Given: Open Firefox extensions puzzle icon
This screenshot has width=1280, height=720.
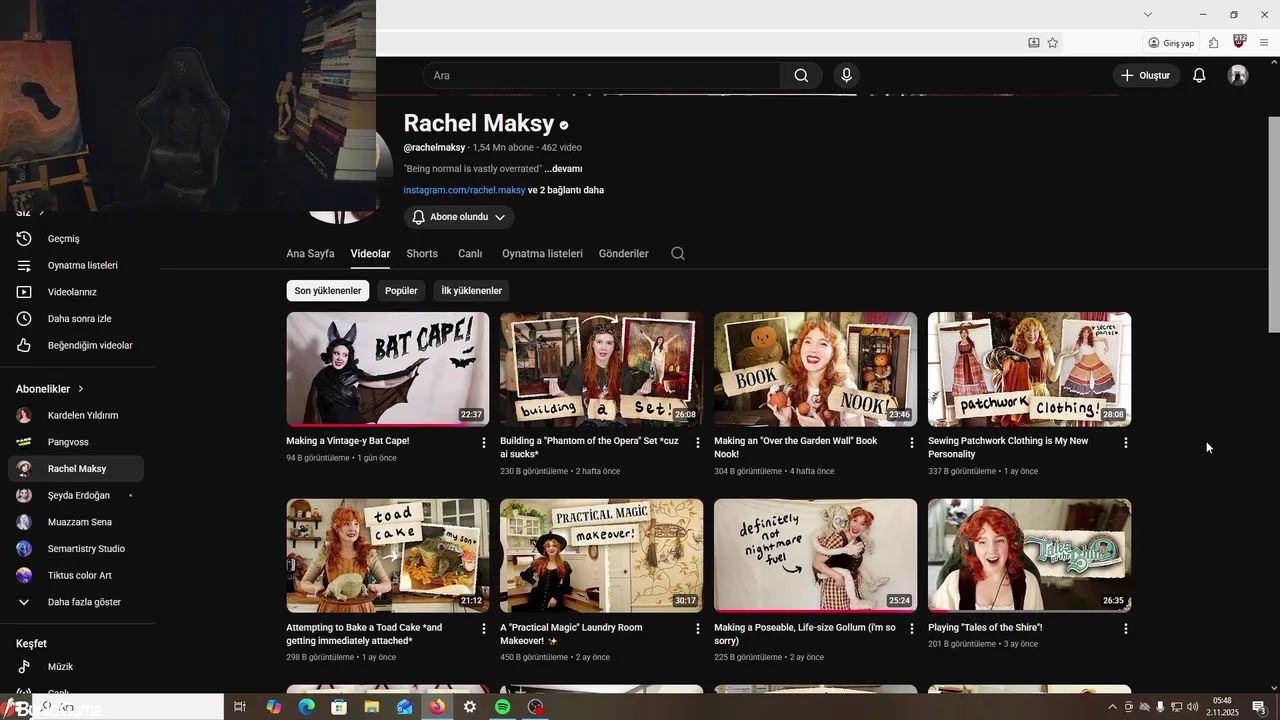Looking at the screenshot, I should tap(1213, 43).
